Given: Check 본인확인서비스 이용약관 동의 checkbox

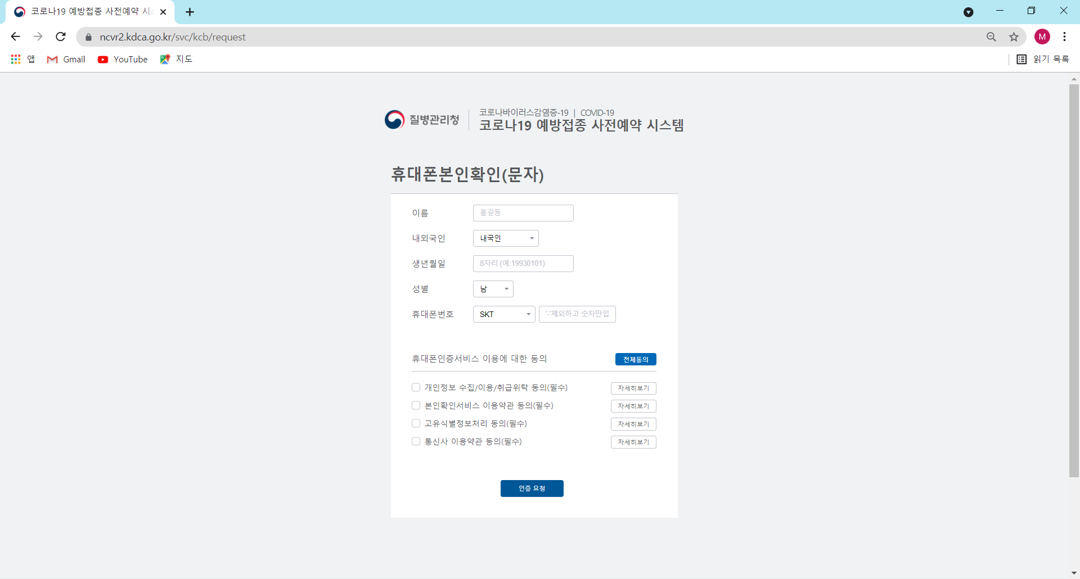Looking at the screenshot, I should 416,406.
